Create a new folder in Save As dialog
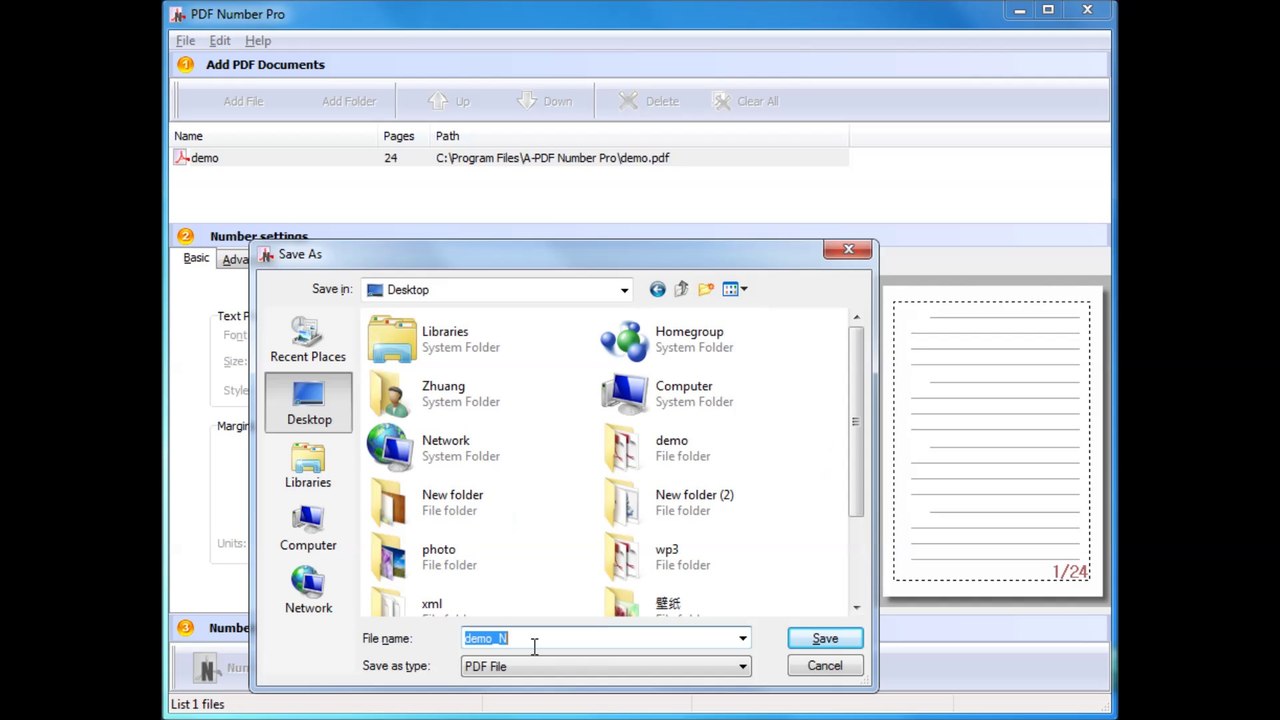The width and height of the screenshot is (1280, 720). 706,289
